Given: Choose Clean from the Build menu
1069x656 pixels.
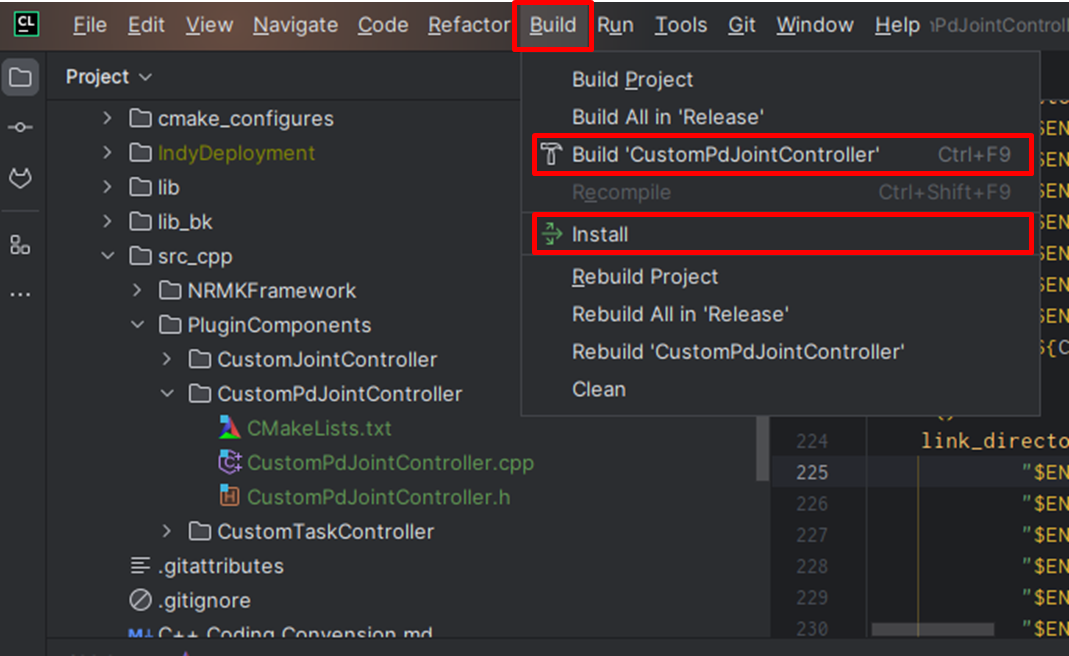Looking at the screenshot, I should point(781,389).
